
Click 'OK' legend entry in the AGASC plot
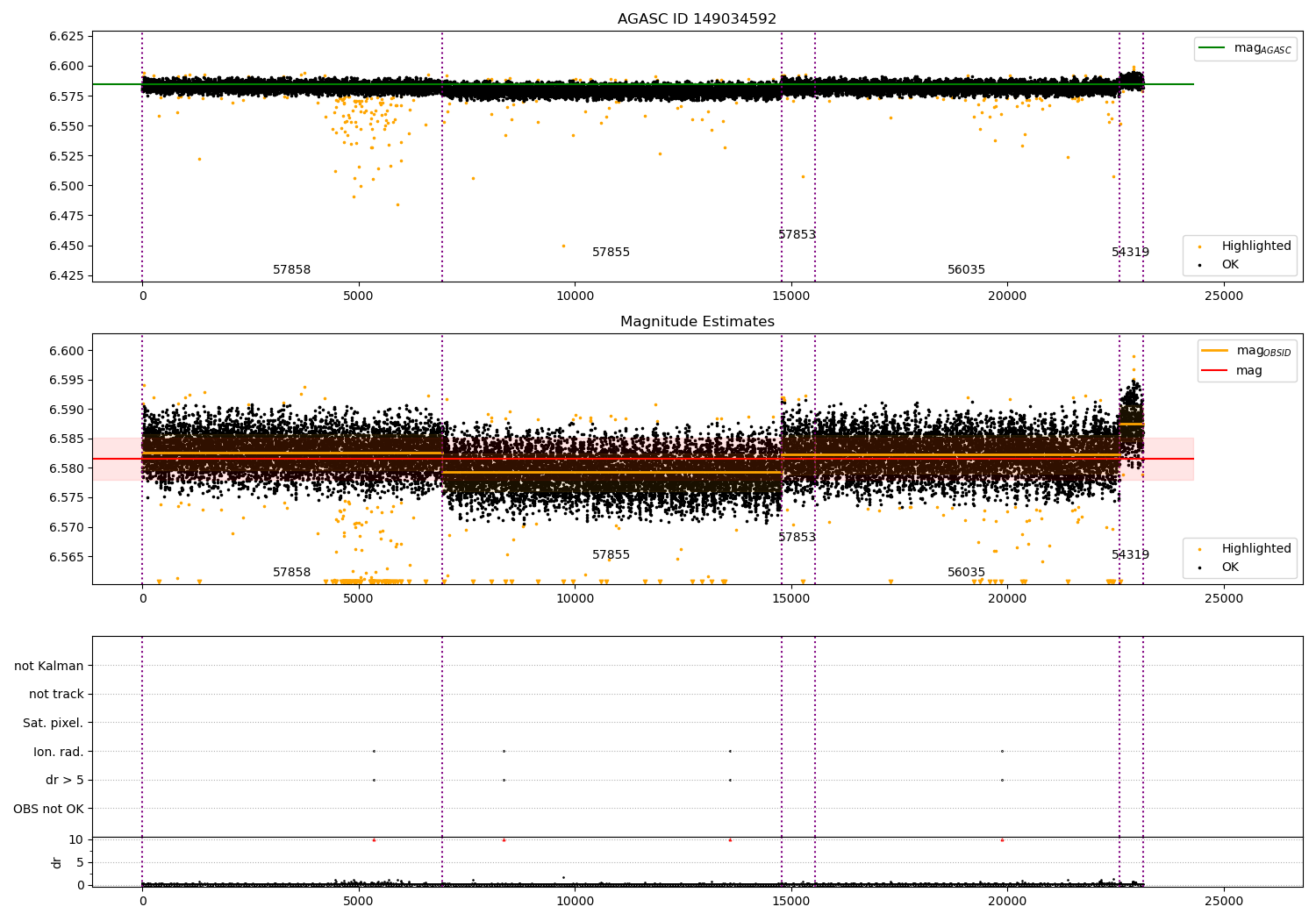tap(1219, 265)
